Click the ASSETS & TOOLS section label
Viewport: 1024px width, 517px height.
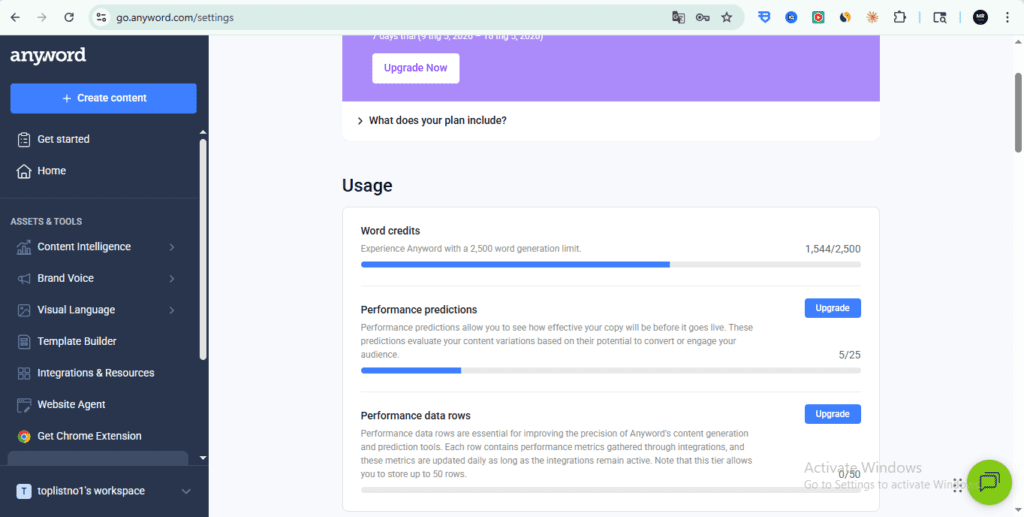point(46,221)
